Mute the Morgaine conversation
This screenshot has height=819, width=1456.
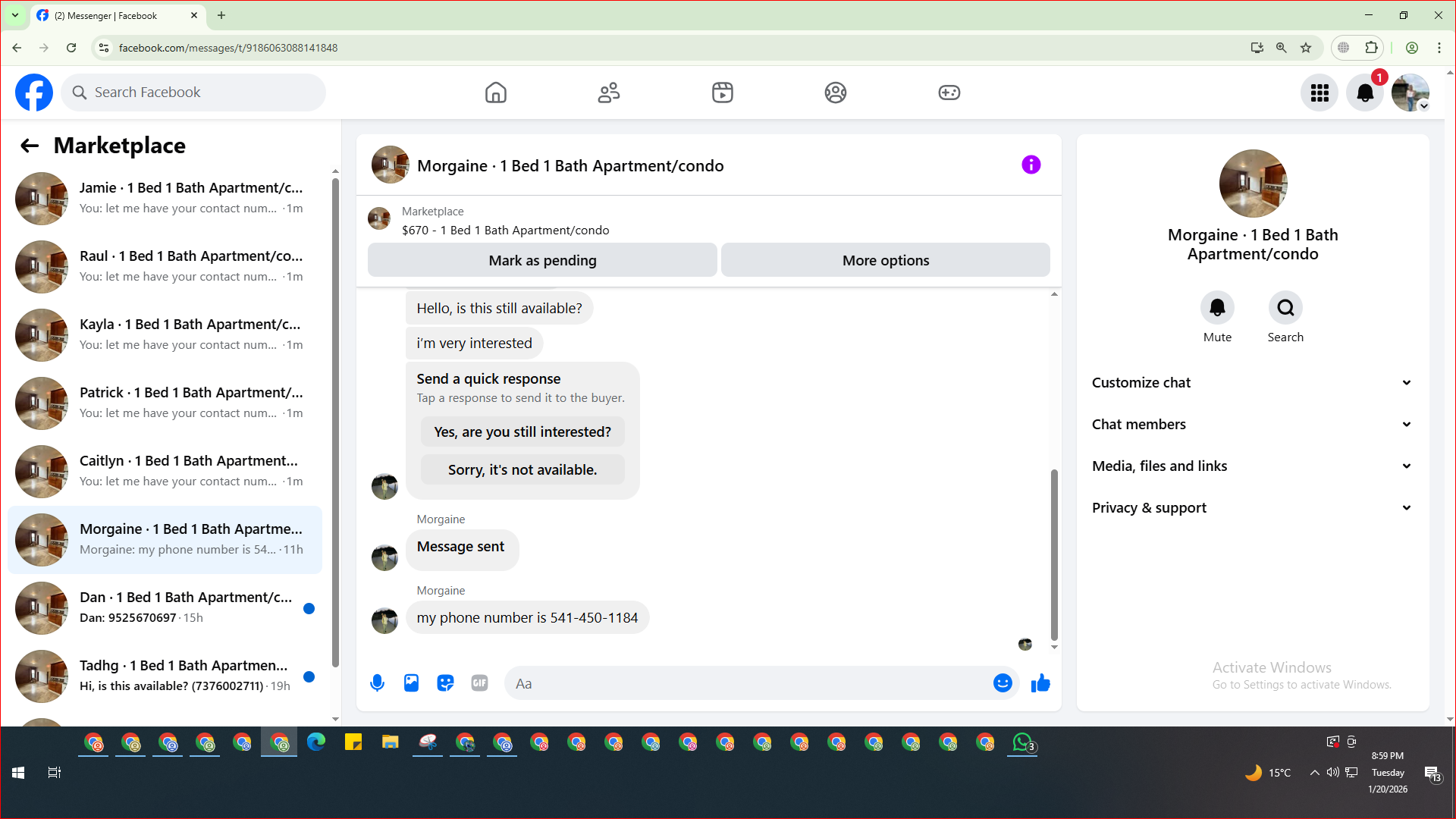pos(1217,308)
